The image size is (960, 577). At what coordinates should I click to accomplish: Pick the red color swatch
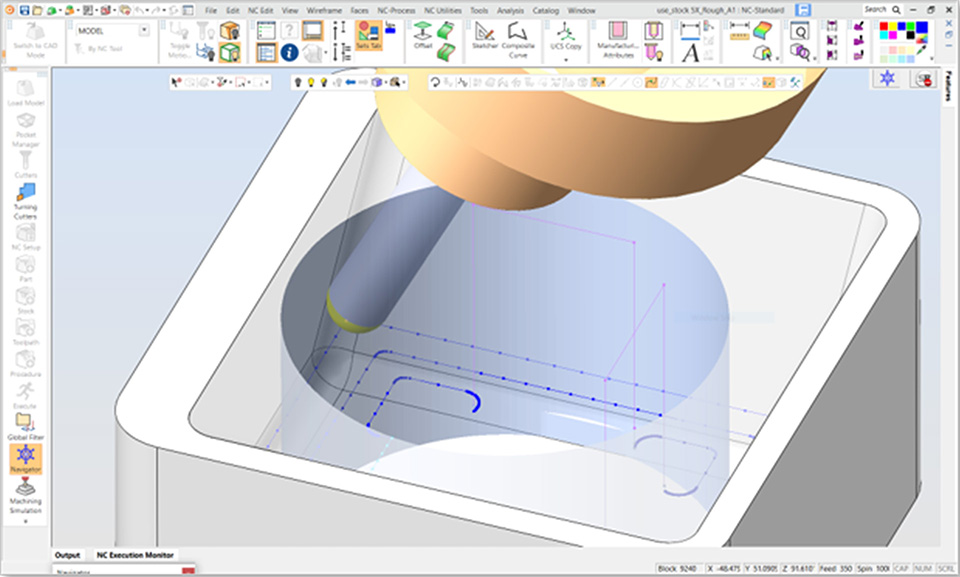tap(884, 26)
